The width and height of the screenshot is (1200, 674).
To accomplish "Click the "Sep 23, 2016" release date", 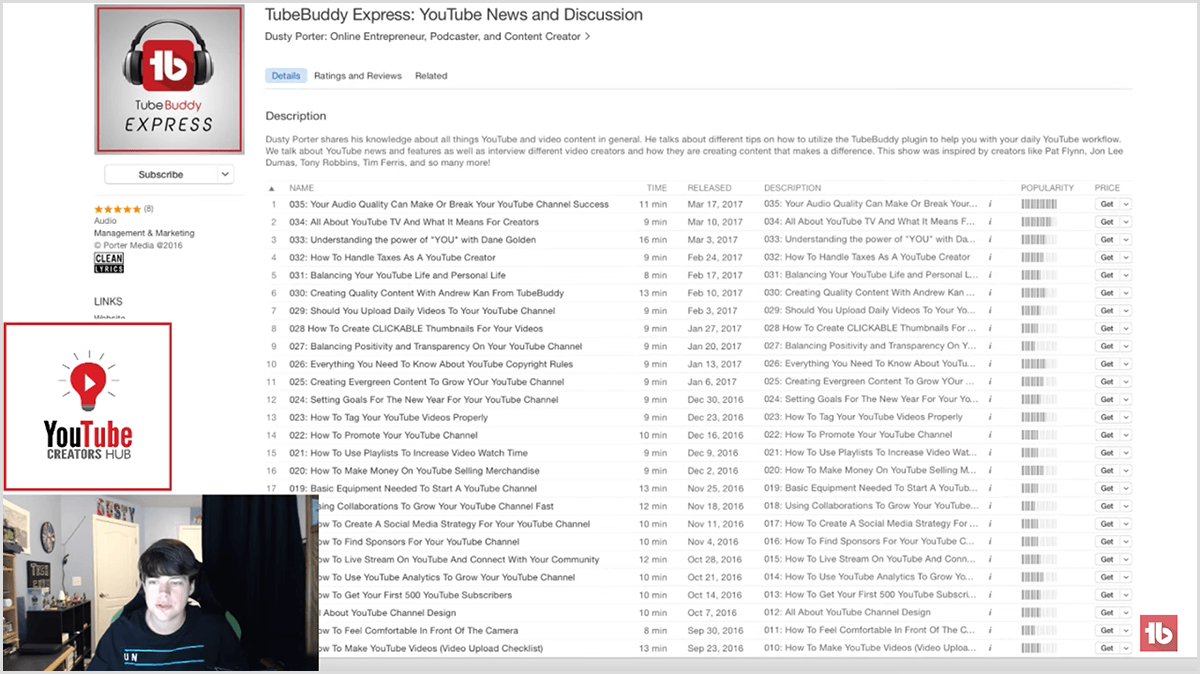I will [715, 648].
